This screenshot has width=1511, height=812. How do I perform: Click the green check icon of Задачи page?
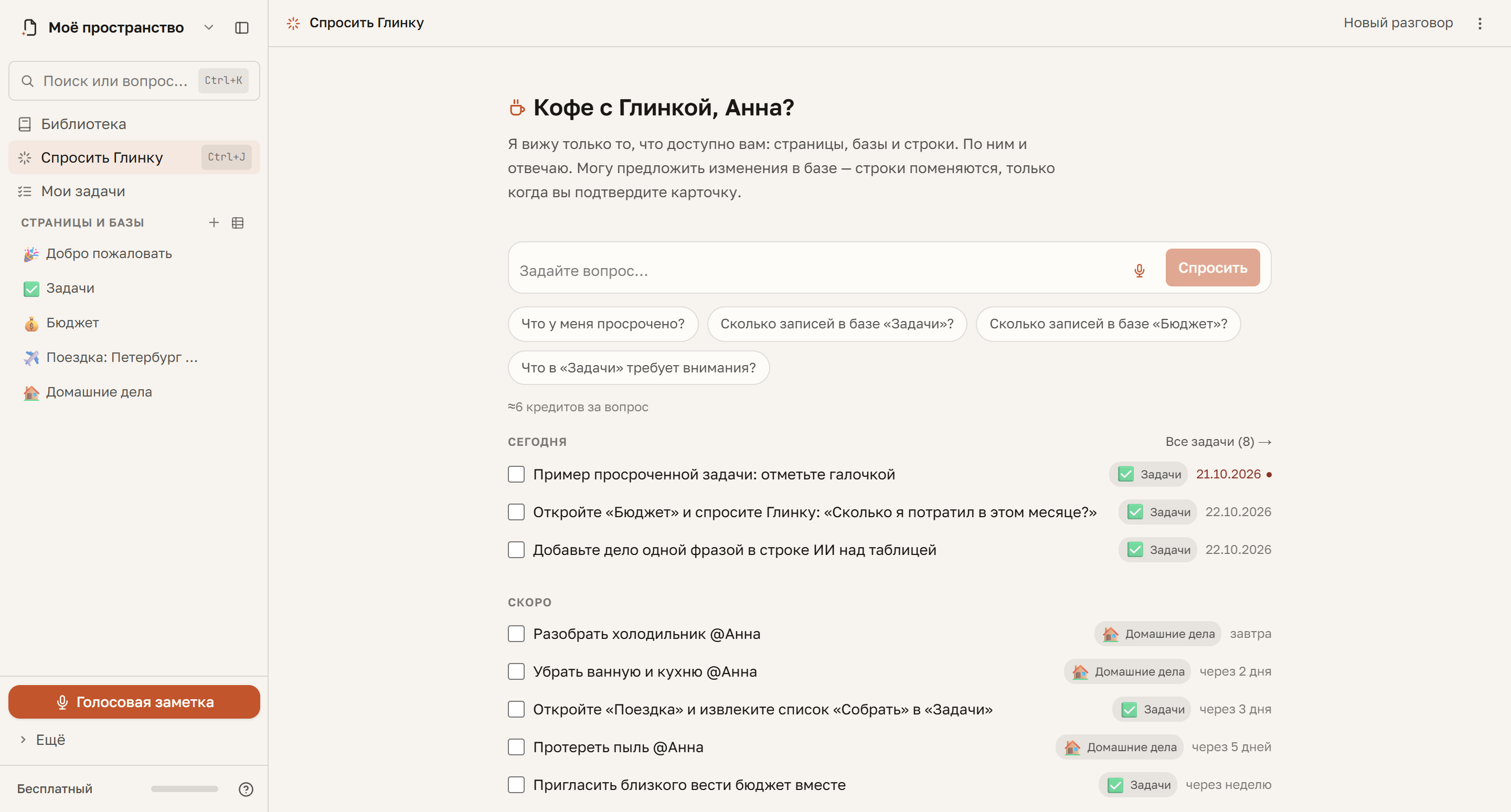pyautogui.click(x=31, y=289)
